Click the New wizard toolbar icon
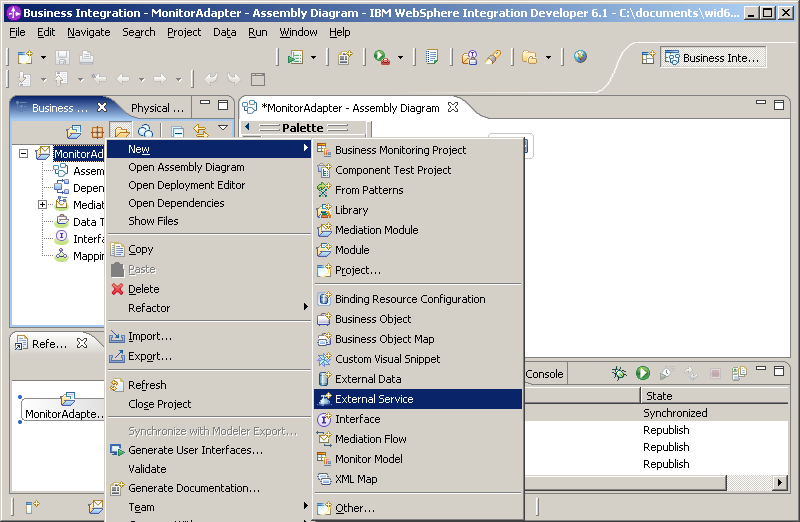Screen dimensions: 800x522 (x=25, y=57)
